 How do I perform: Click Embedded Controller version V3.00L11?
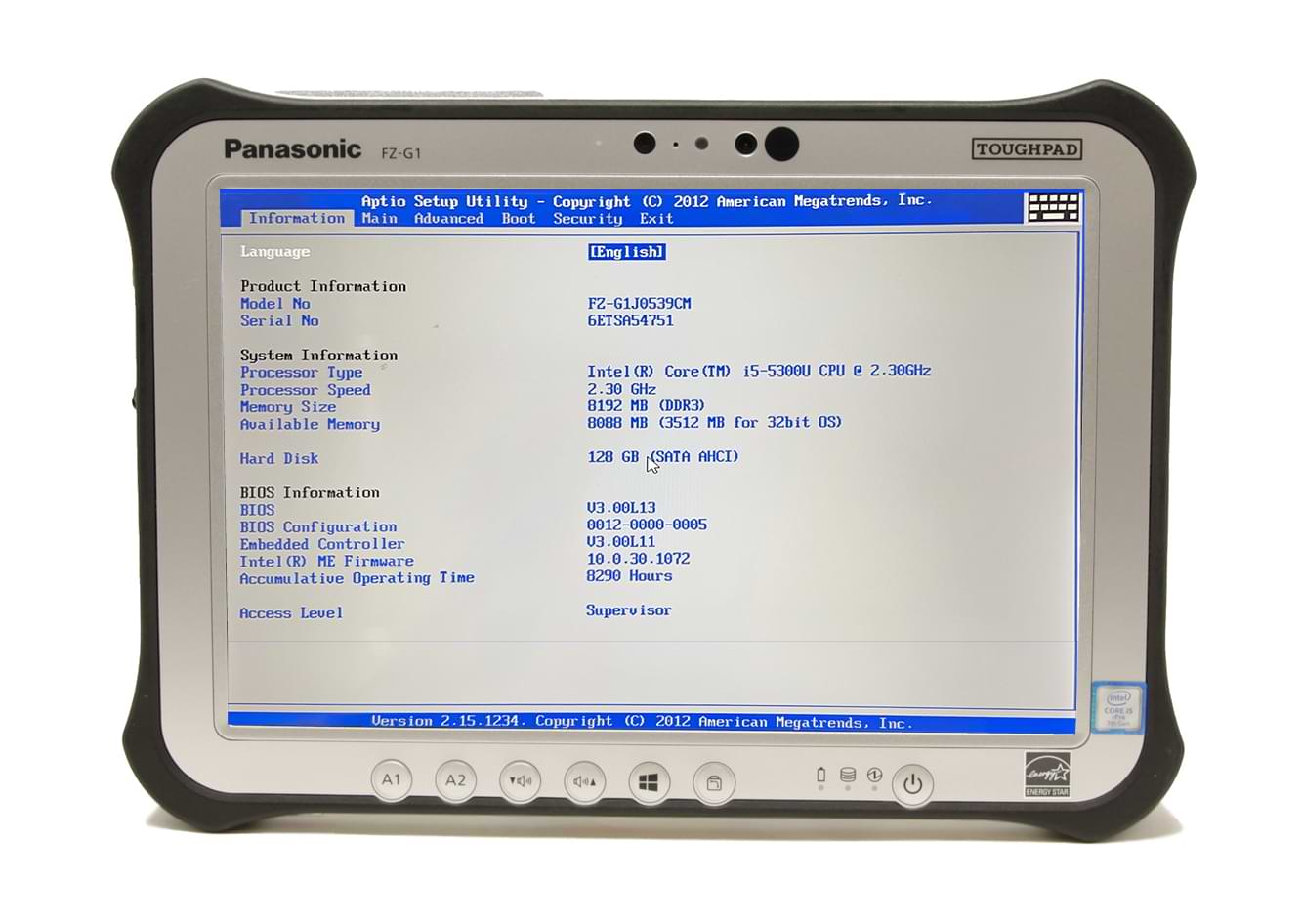click(621, 542)
